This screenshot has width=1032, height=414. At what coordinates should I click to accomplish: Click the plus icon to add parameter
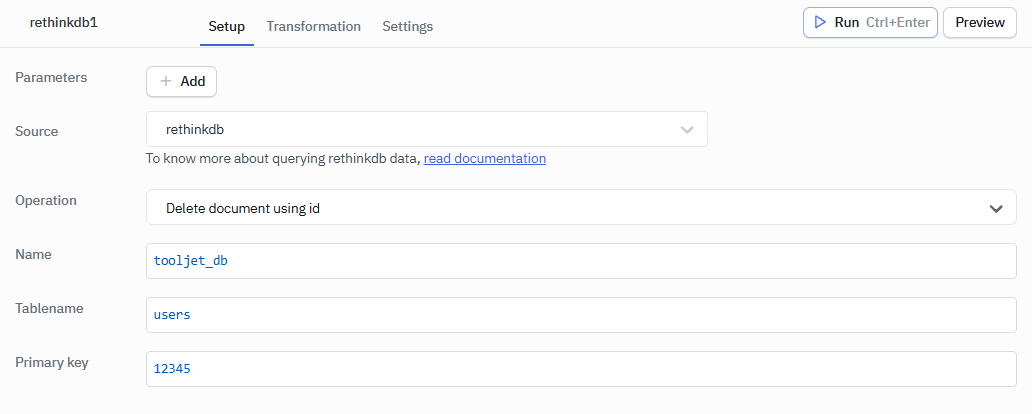click(166, 82)
